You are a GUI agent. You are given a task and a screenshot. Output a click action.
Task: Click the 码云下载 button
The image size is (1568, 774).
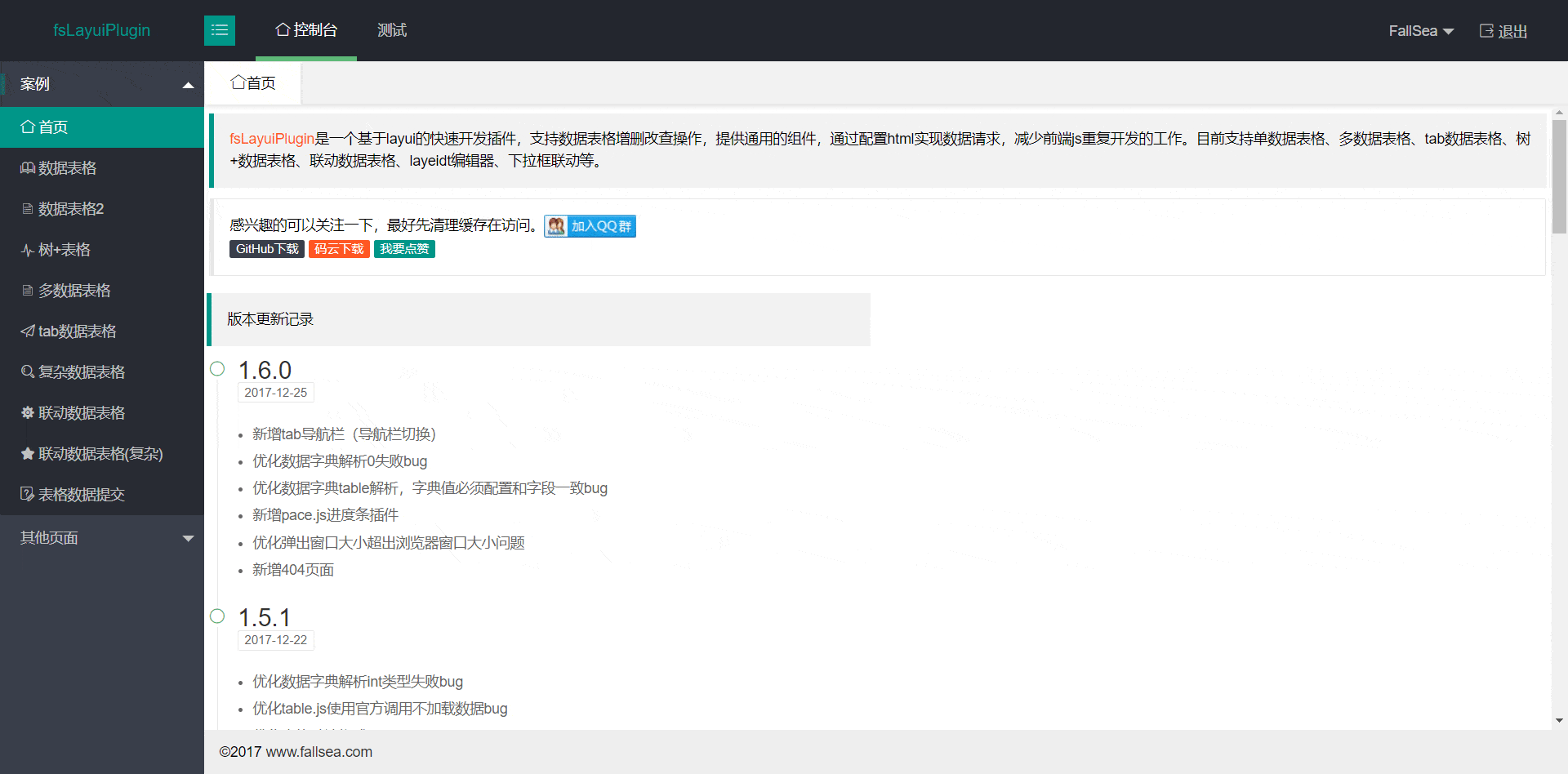339,249
